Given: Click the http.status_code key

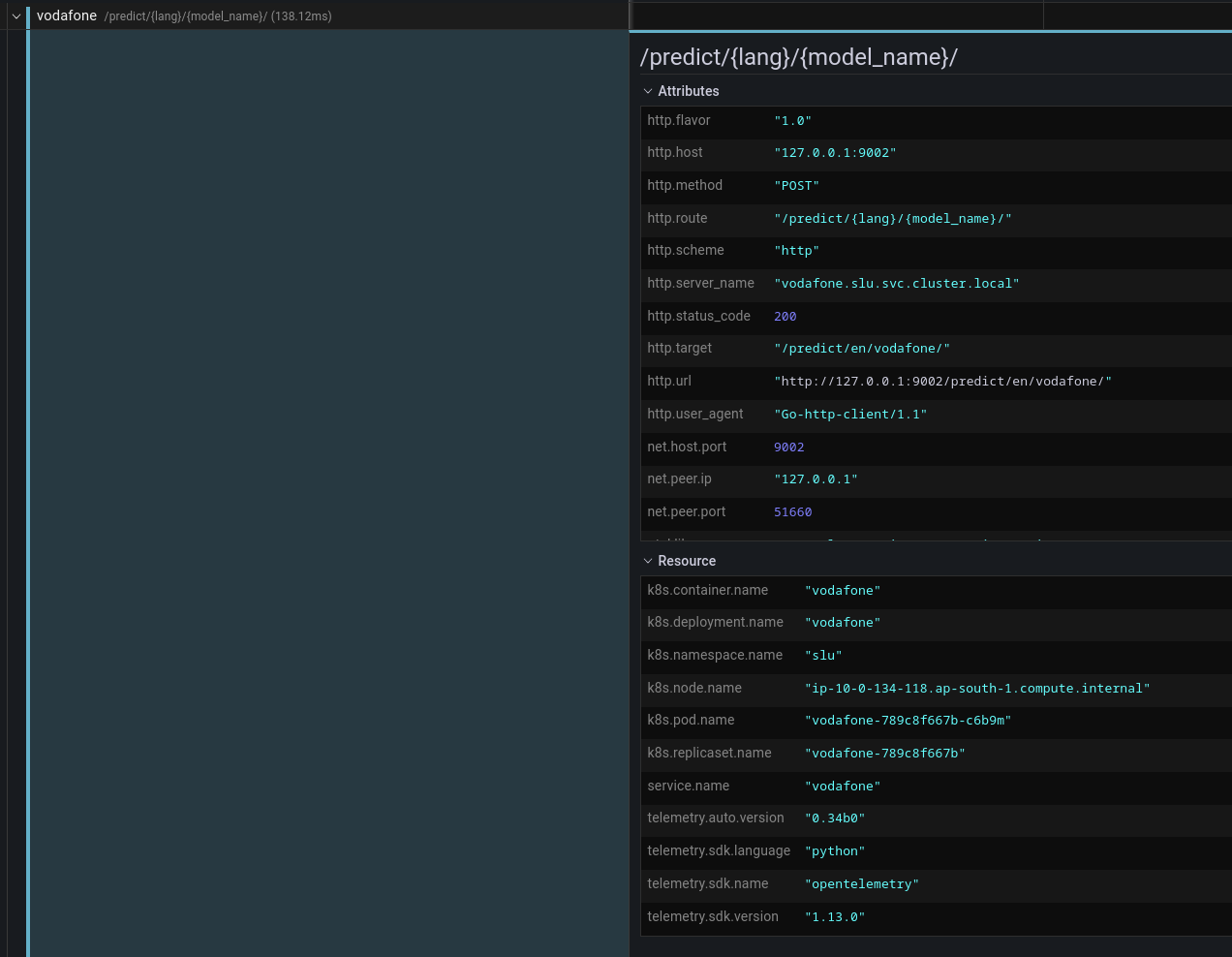Looking at the screenshot, I should pos(698,316).
